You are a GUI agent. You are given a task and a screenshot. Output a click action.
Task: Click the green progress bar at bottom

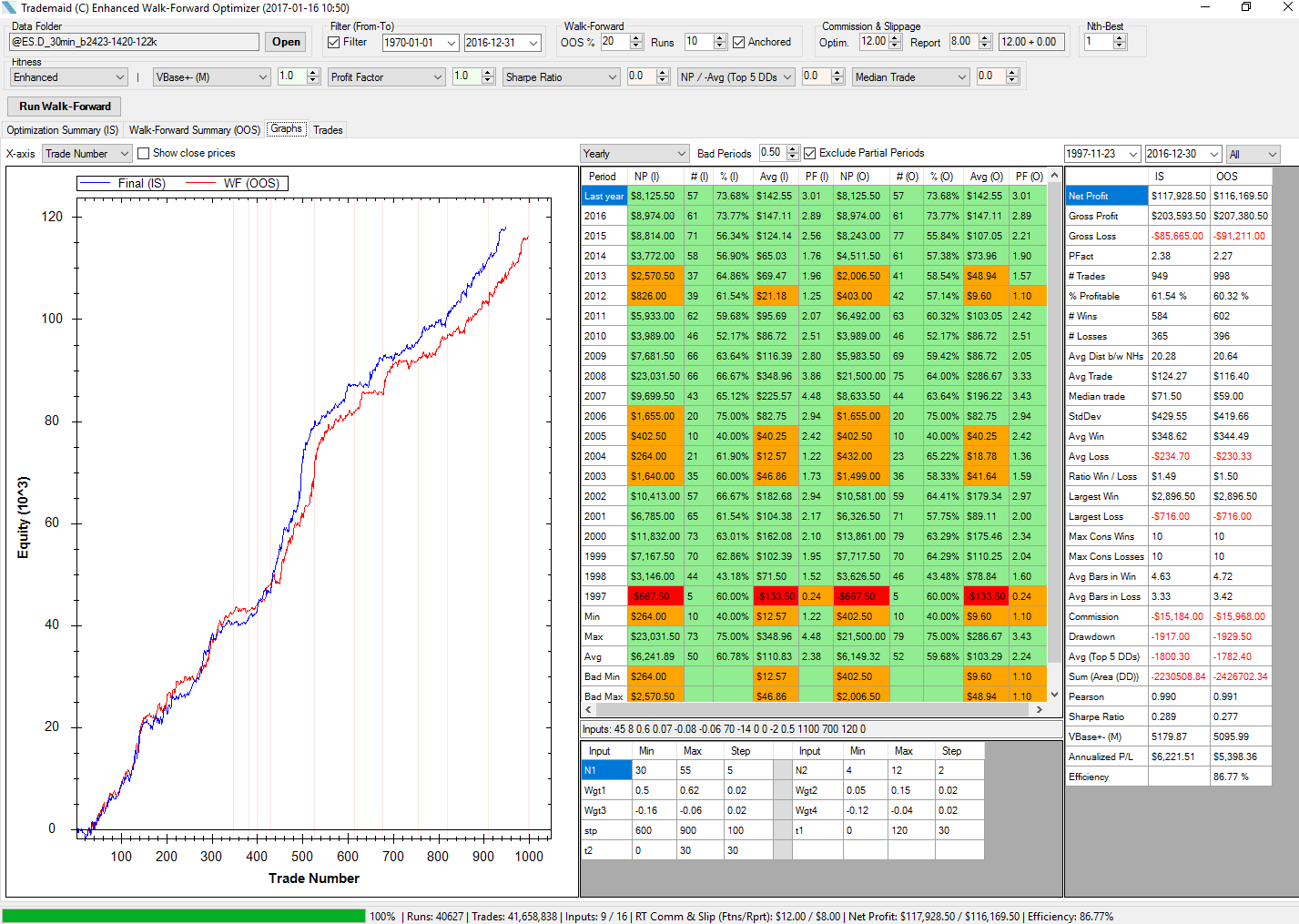183,916
